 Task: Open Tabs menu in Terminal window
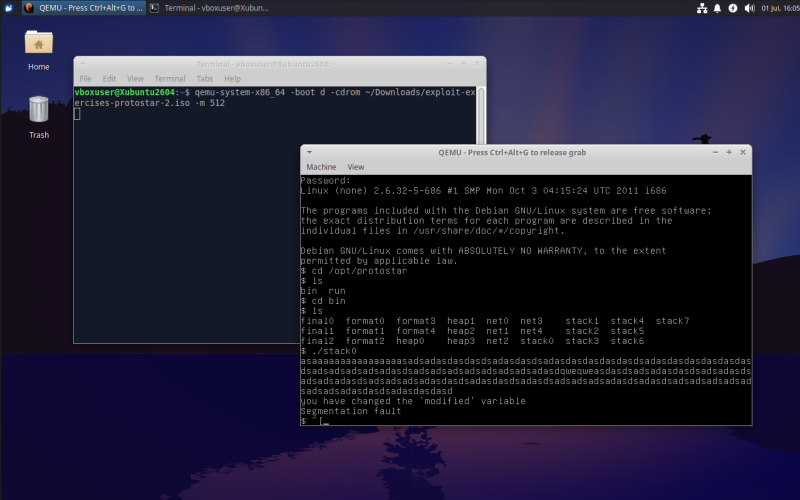205,79
